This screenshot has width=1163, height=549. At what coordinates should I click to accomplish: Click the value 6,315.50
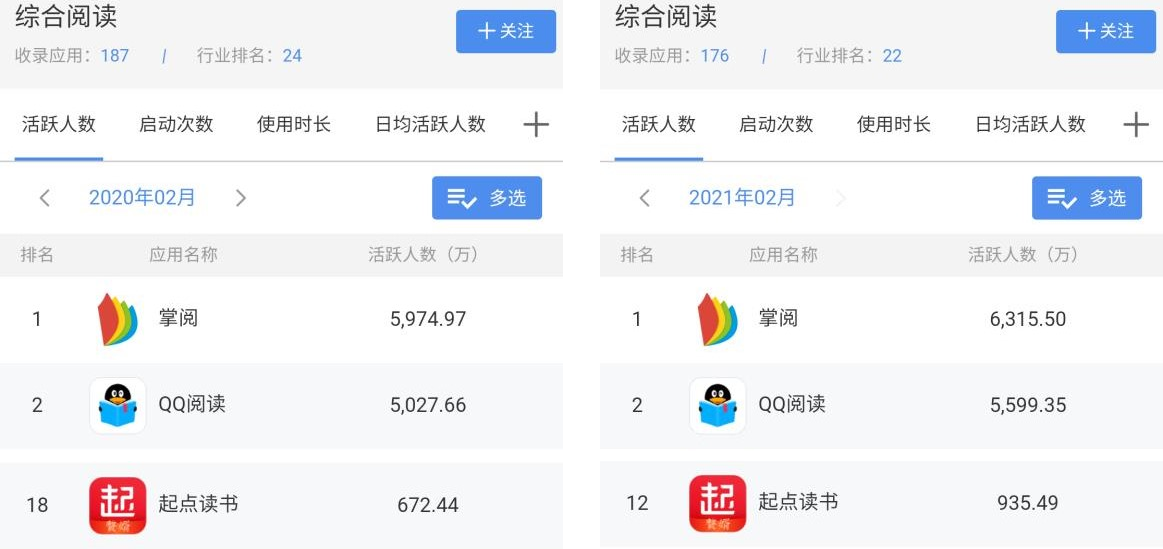[x=1028, y=320]
